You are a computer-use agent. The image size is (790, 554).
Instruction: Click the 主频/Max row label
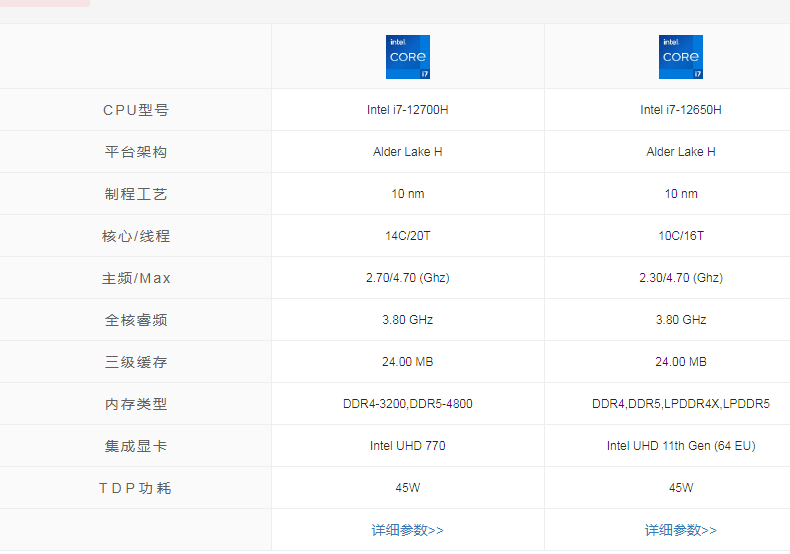(x=136, y=278)
